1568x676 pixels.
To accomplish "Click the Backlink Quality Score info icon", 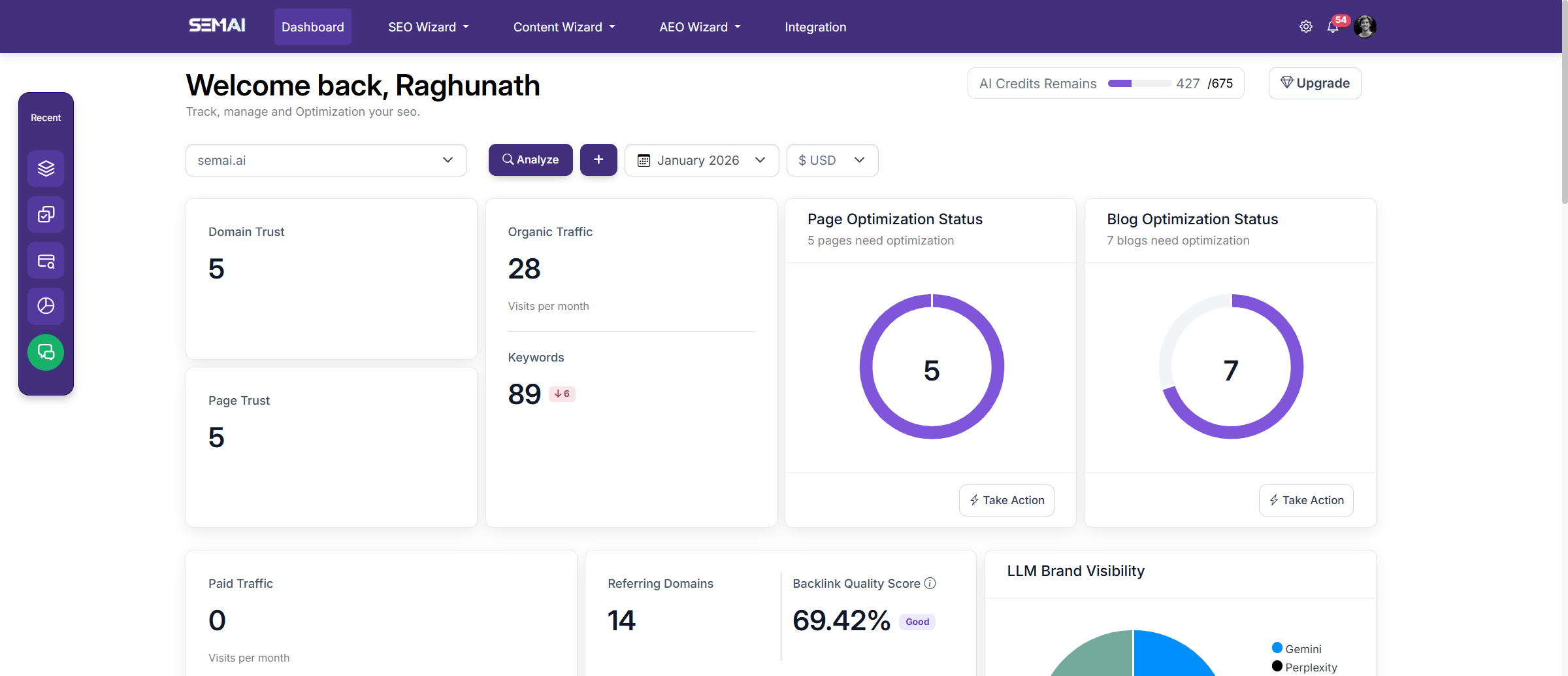I will pyautogui.click(x=930, y=583).
